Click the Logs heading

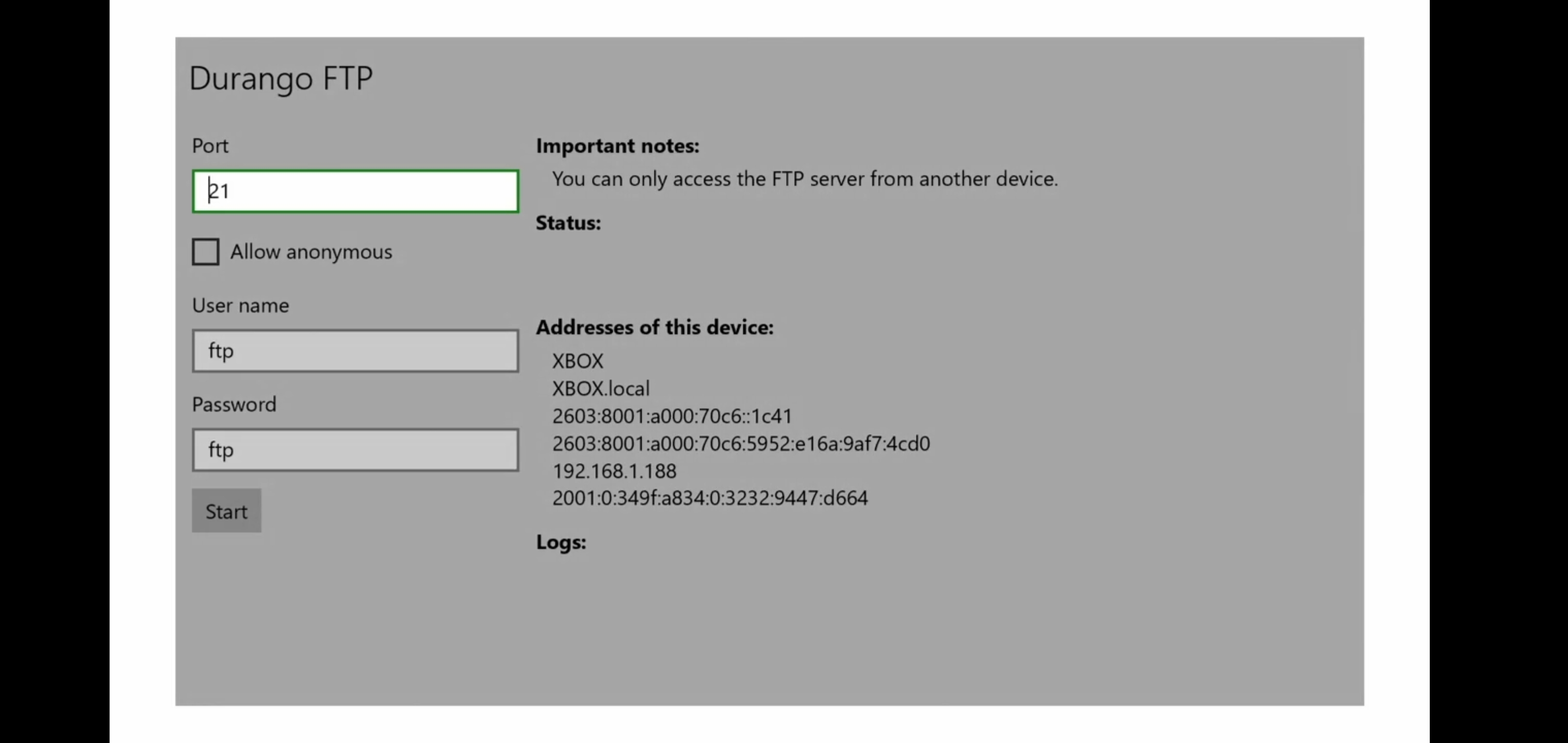561,542
